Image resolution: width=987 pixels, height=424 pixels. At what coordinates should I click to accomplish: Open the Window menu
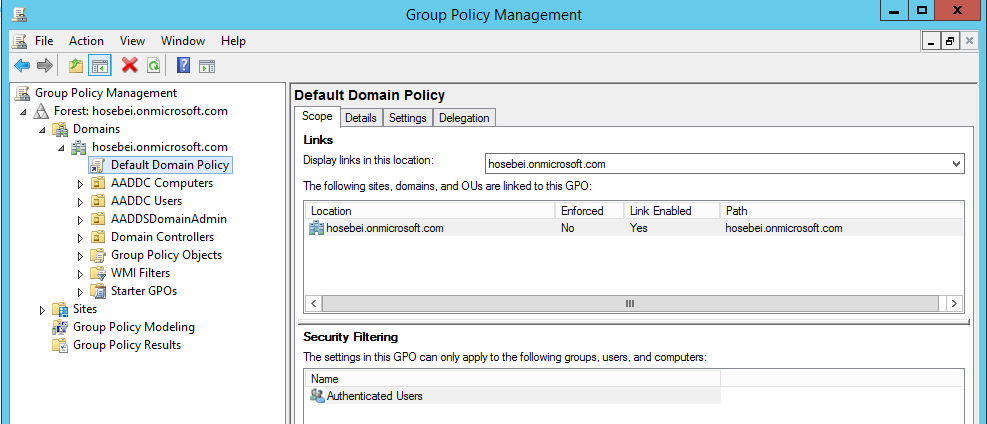(183, 41)
